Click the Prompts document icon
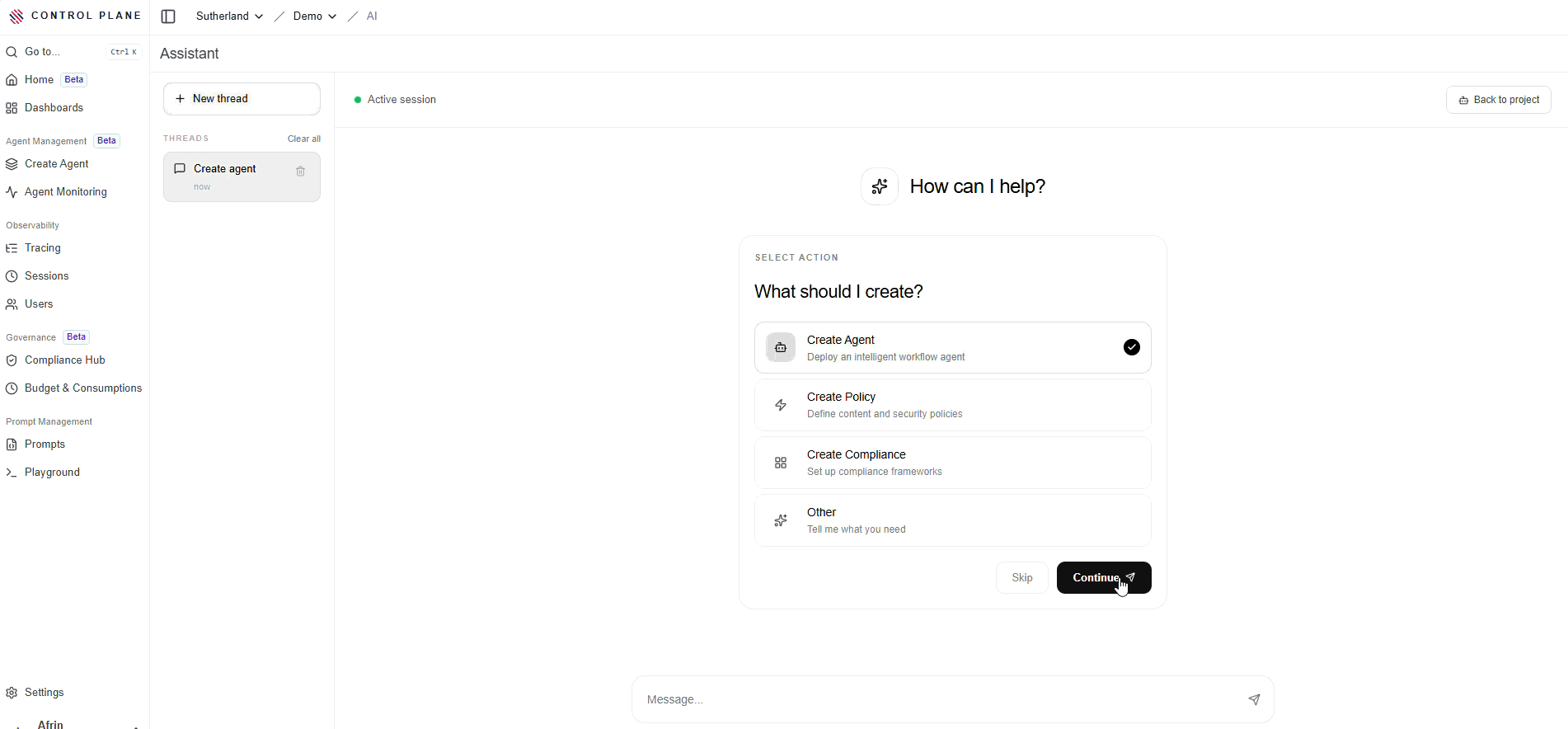Image resolution: width=1568 pixels, height=729 pixels. pyautogui.click(x=12, y=444)
